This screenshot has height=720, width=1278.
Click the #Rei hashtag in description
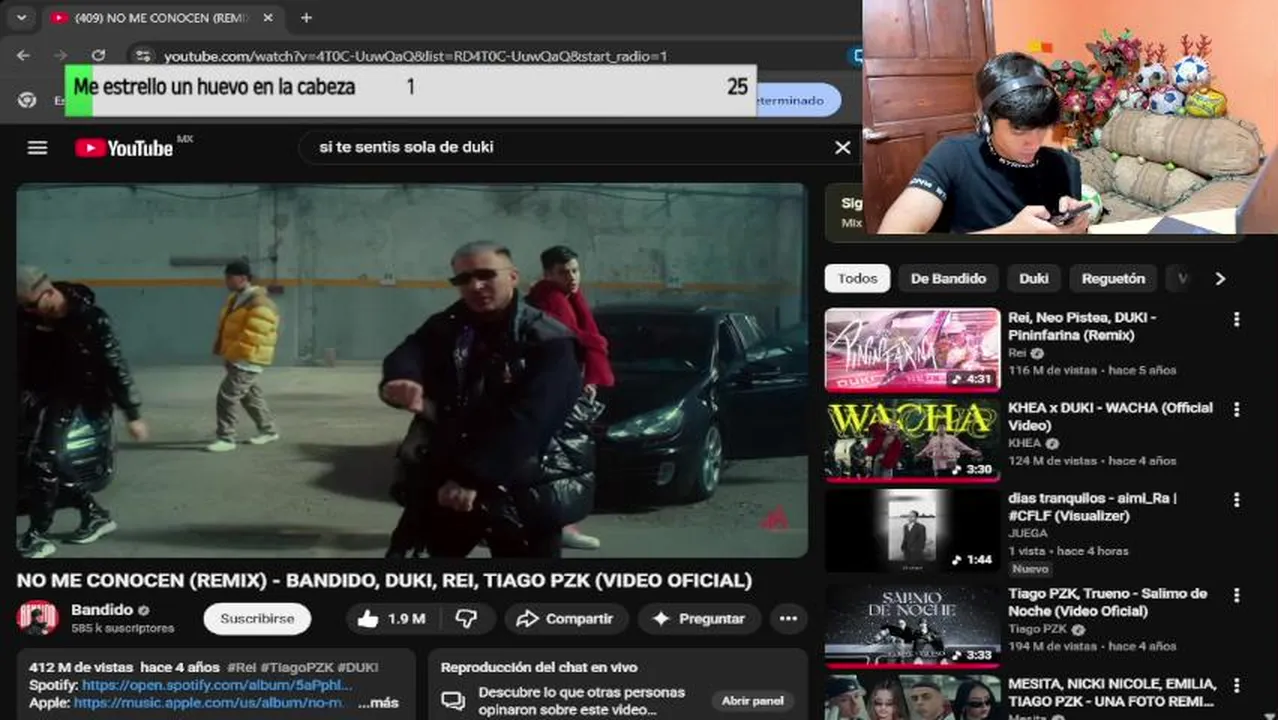pos(243,667)
